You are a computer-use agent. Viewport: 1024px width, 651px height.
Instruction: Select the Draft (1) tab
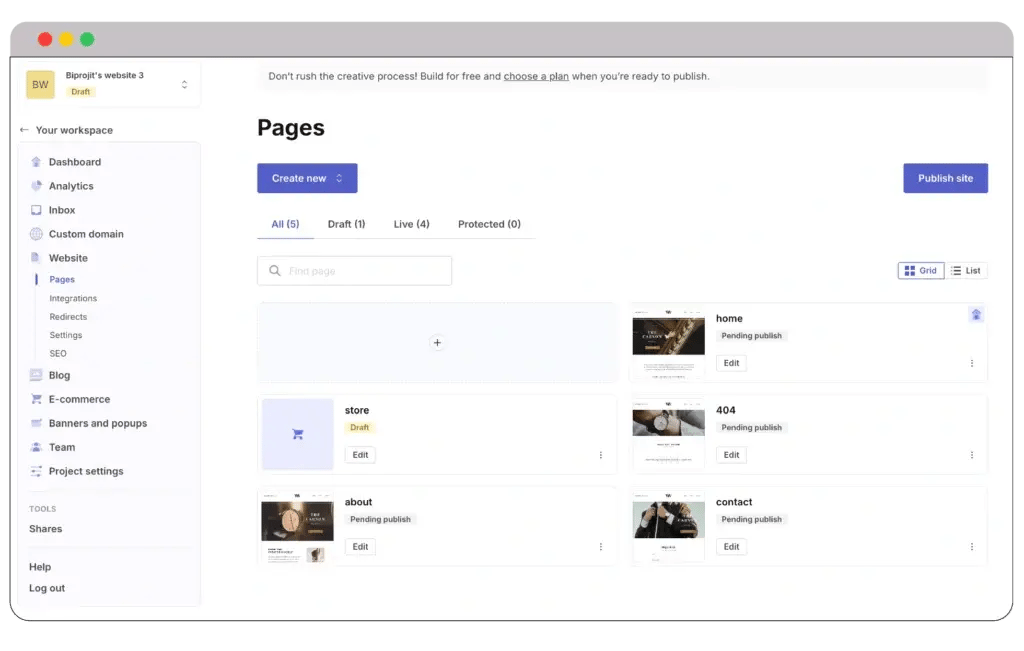[x=346, y=224]
